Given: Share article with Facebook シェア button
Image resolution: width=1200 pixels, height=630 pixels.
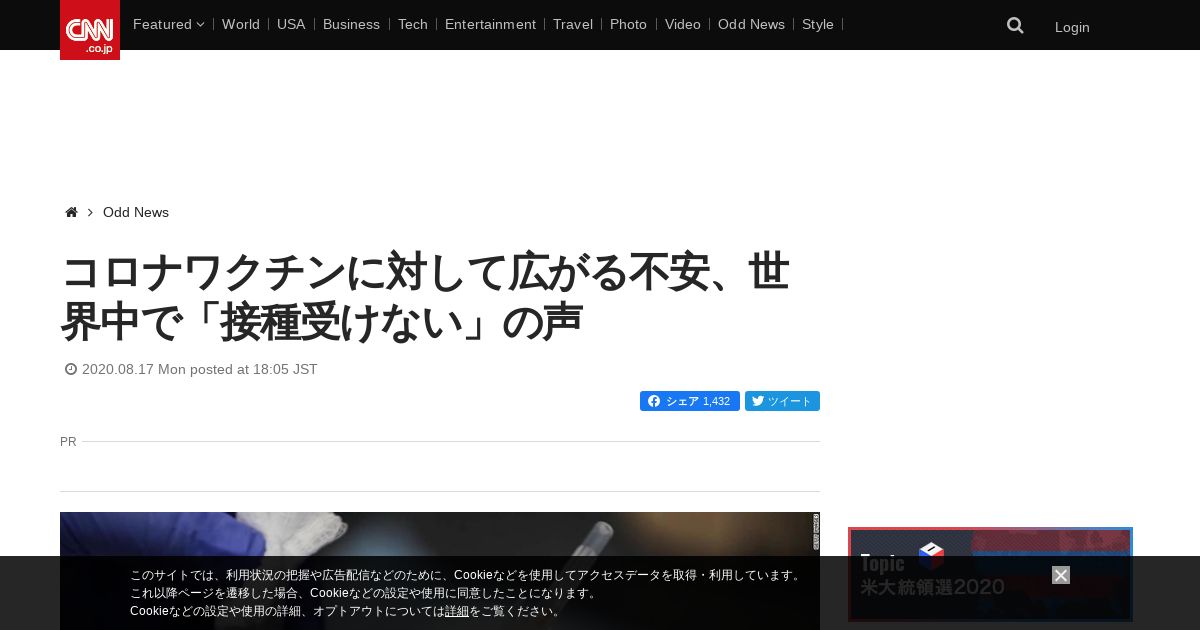Looking at the screenshot, I should tap(690, 401).
